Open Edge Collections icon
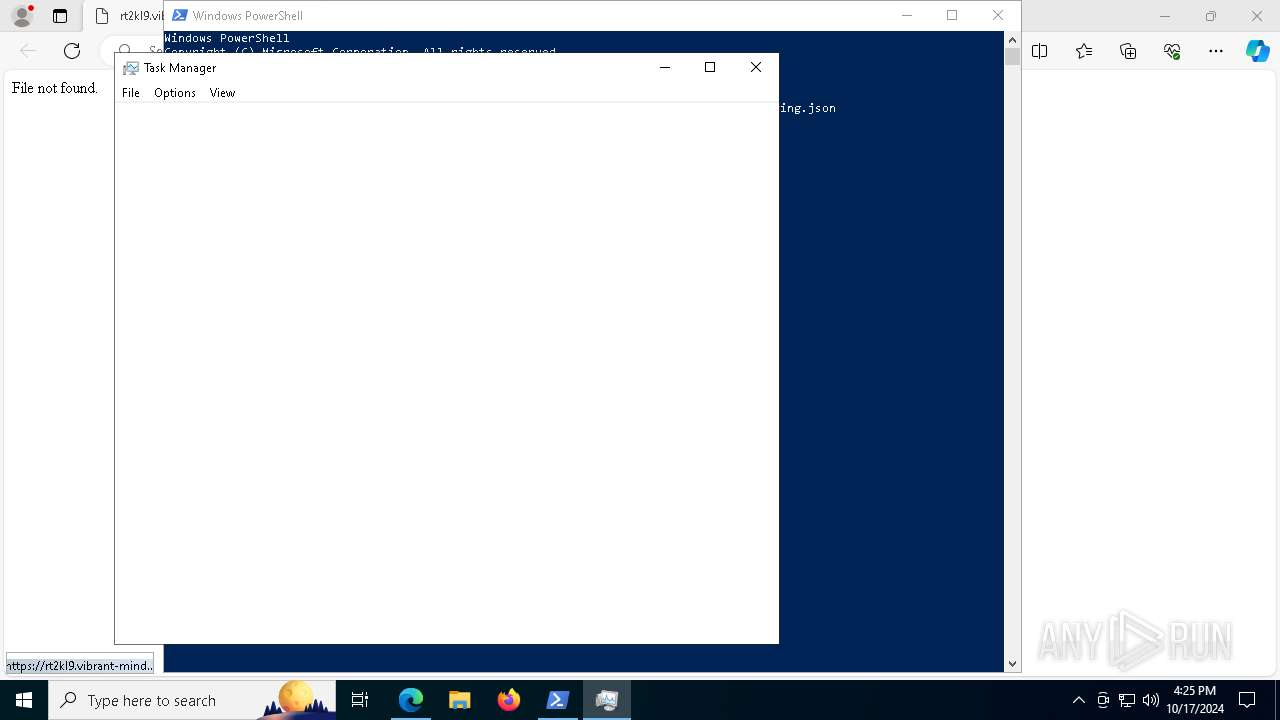 pyautogui.click(x=1128, y=51)
